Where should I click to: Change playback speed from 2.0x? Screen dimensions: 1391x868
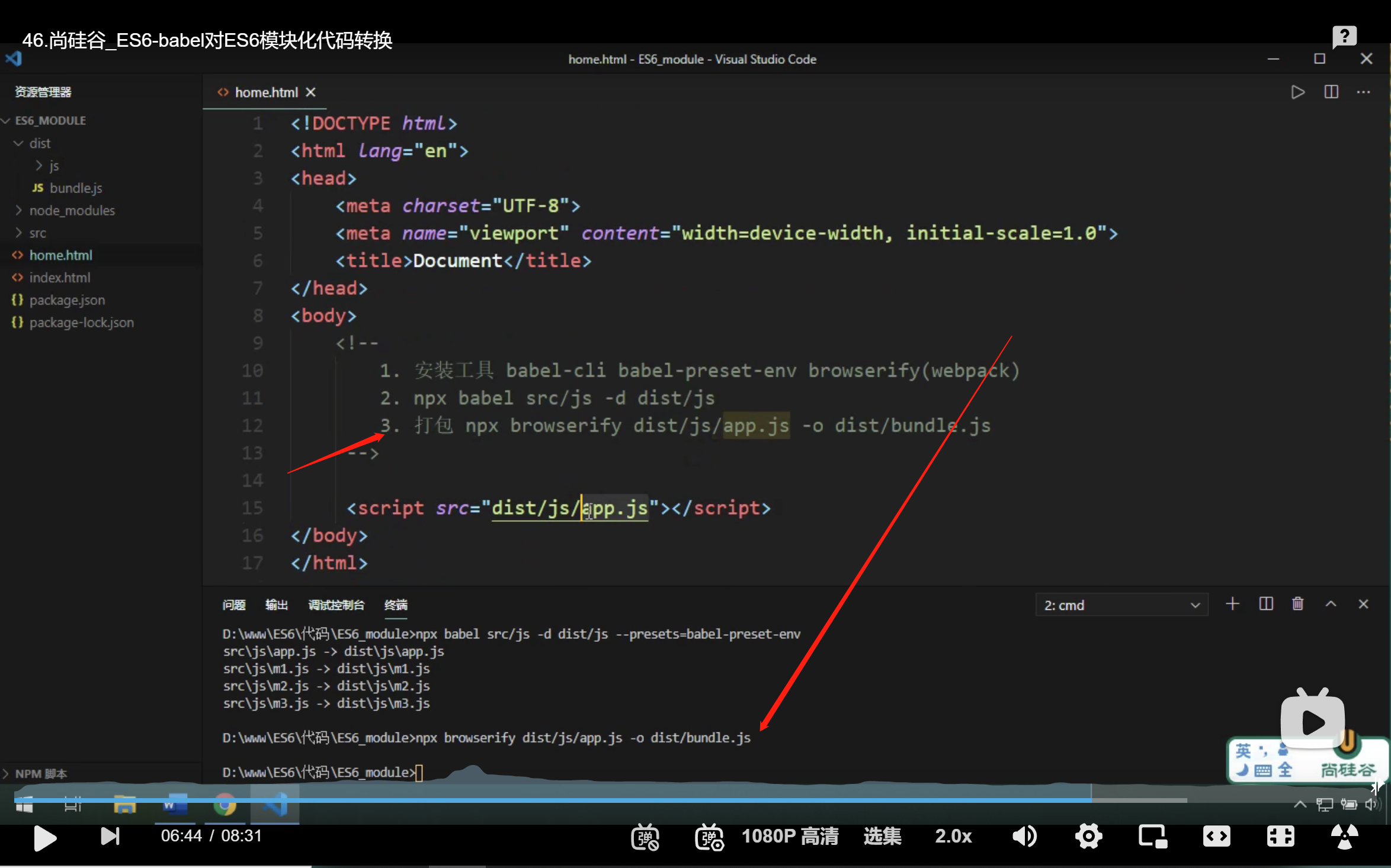[953, 836]
